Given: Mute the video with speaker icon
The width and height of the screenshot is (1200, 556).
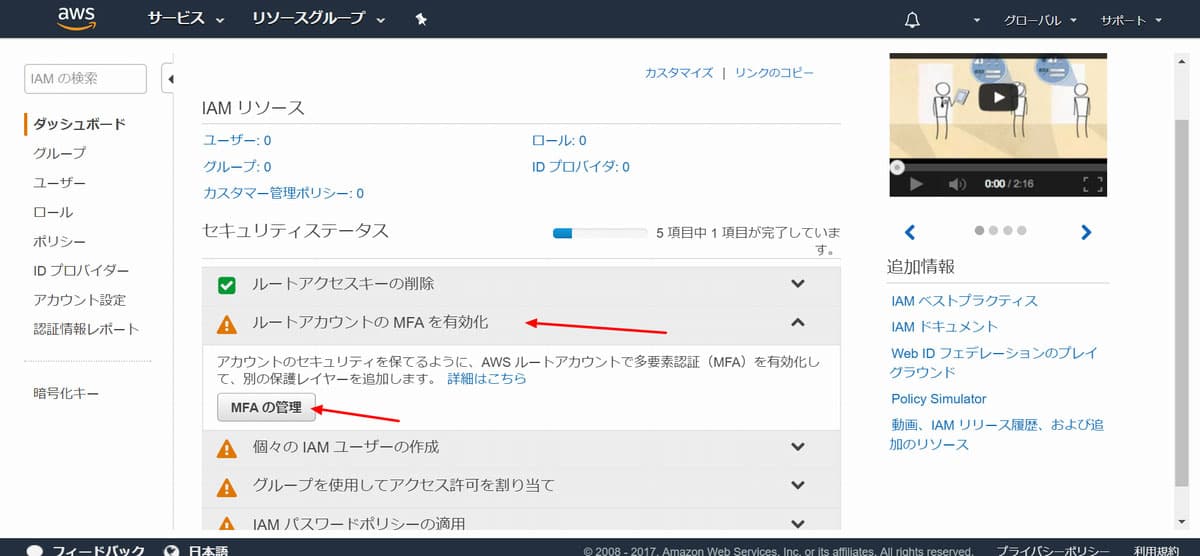Looking at the screenshot, I should [957, 184].
